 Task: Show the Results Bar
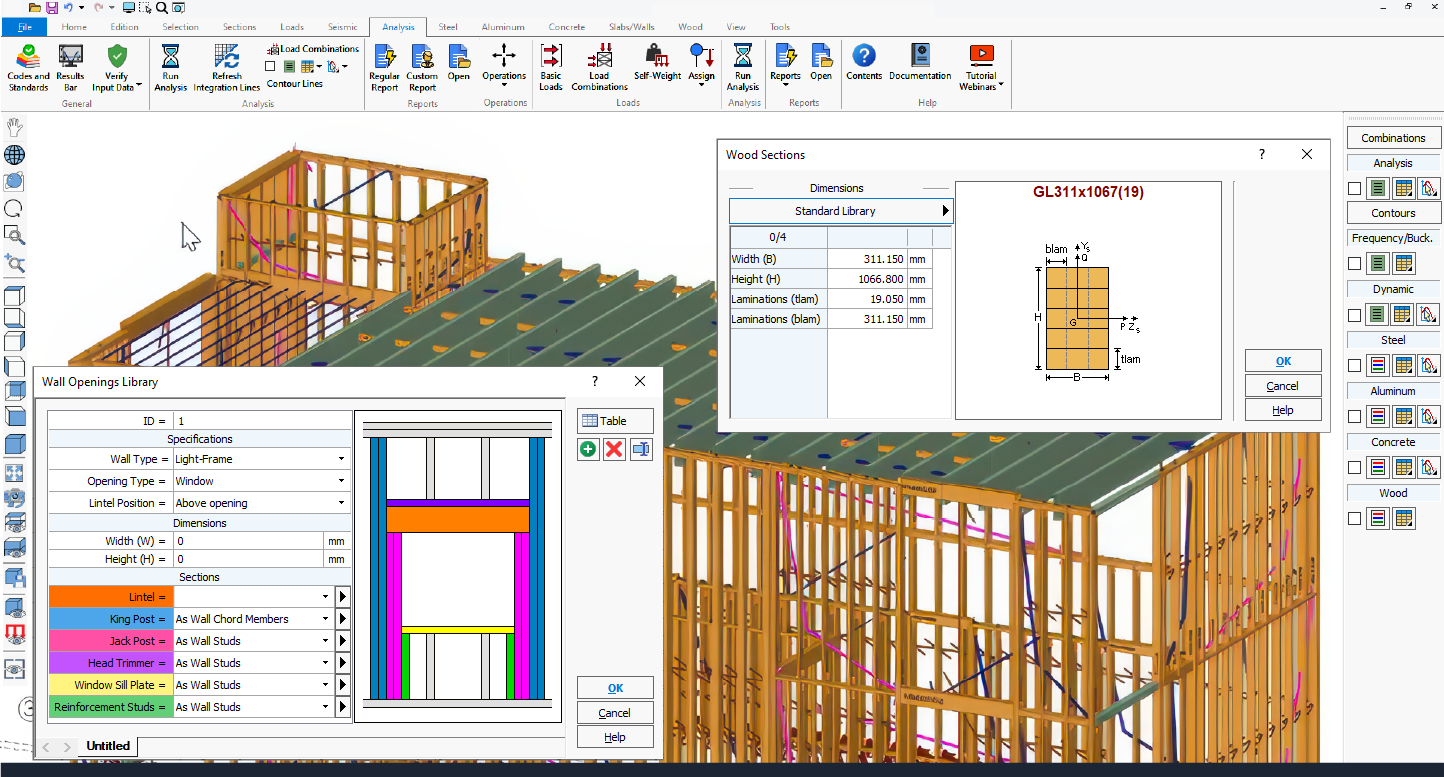click(70, 67)
